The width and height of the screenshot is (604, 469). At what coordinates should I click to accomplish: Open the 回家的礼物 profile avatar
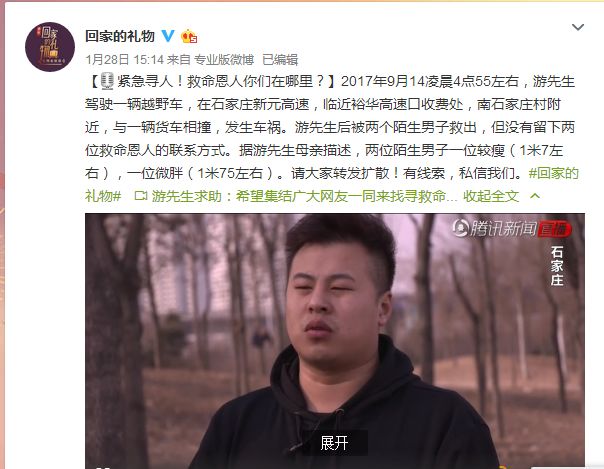point(50,47)
